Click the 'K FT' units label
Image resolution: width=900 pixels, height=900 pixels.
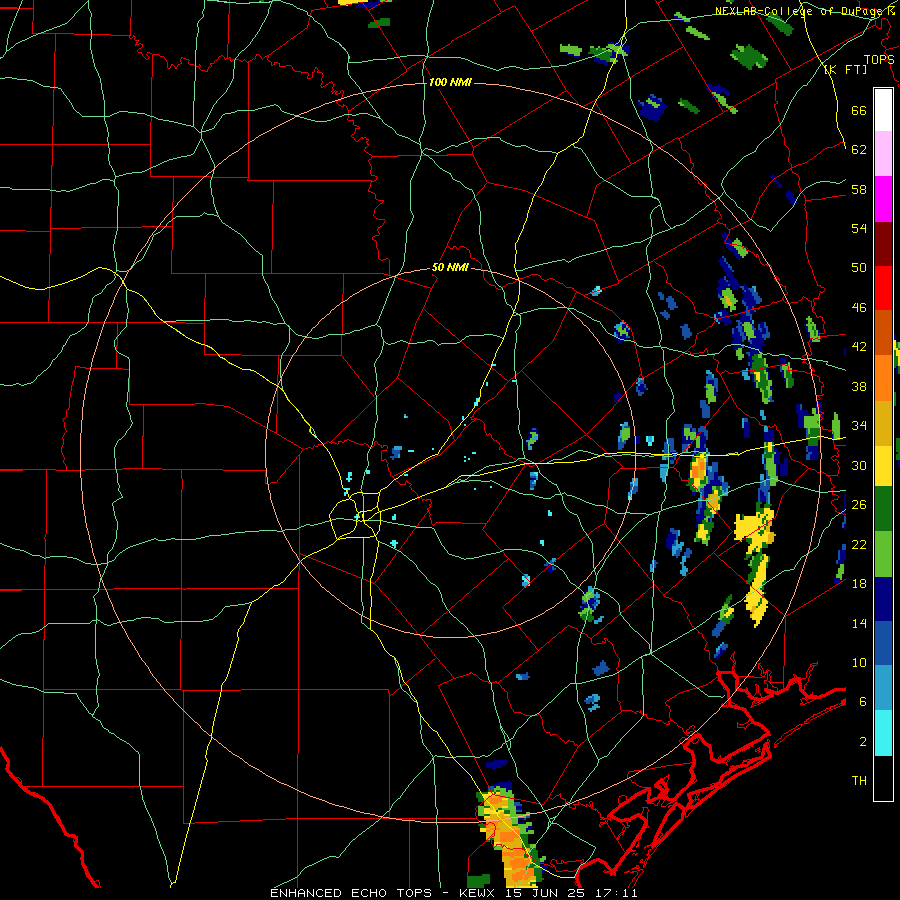tap(845, 69)
